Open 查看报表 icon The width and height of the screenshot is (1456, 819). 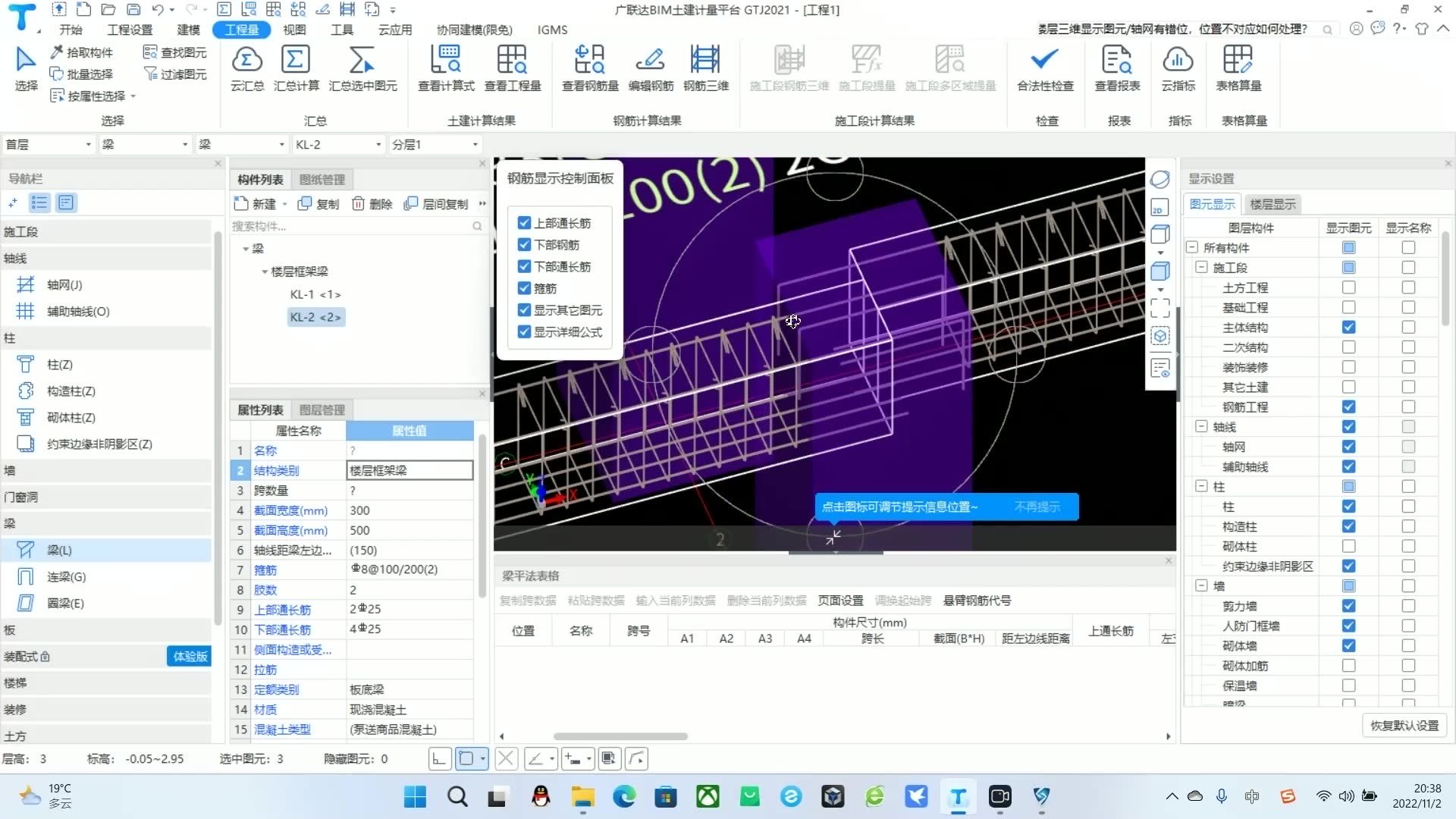click(x=1117, y=60)
